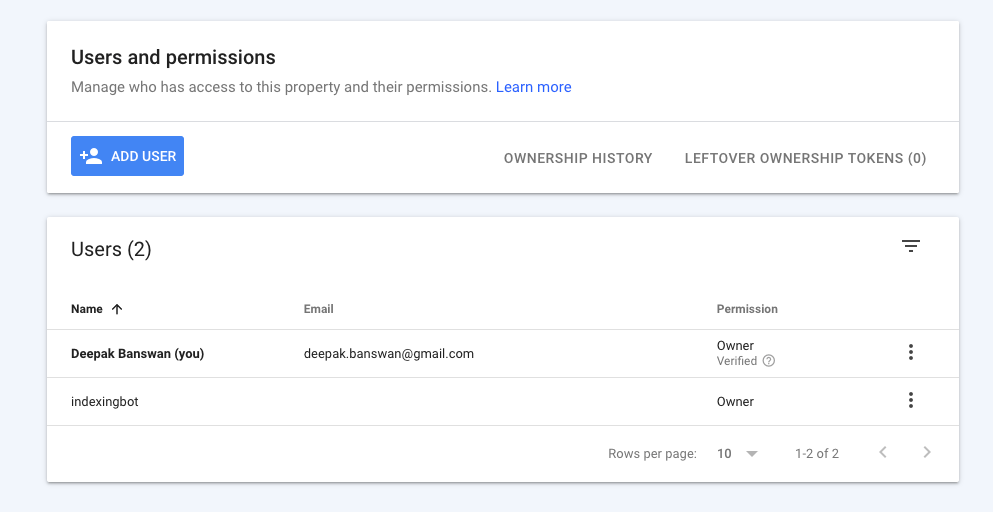The width and height of the screenshot is (993, 512).
Task: Expand the rows per page dropdown
Action: click(x=751, y=454)
